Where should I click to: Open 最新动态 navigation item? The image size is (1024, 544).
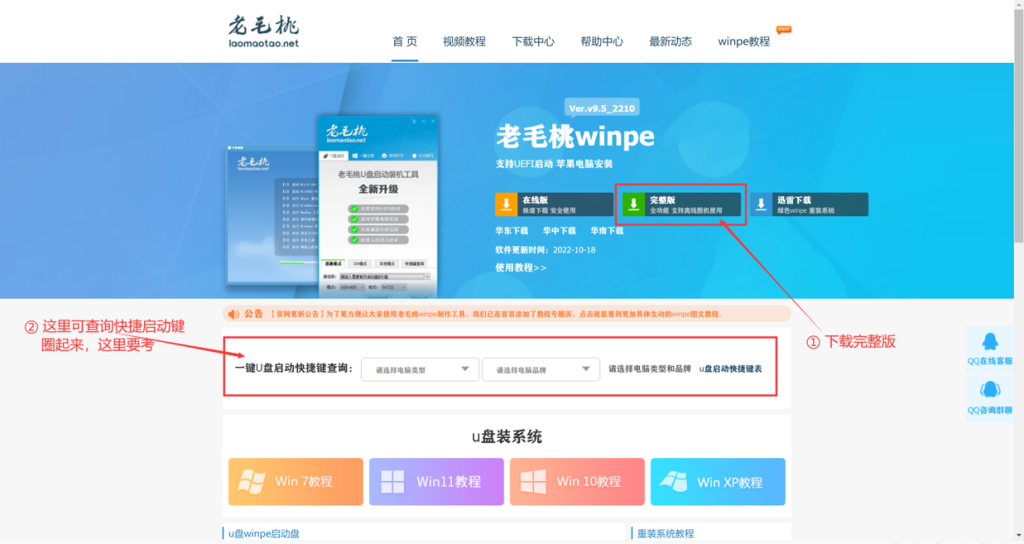tap(670, 42)
